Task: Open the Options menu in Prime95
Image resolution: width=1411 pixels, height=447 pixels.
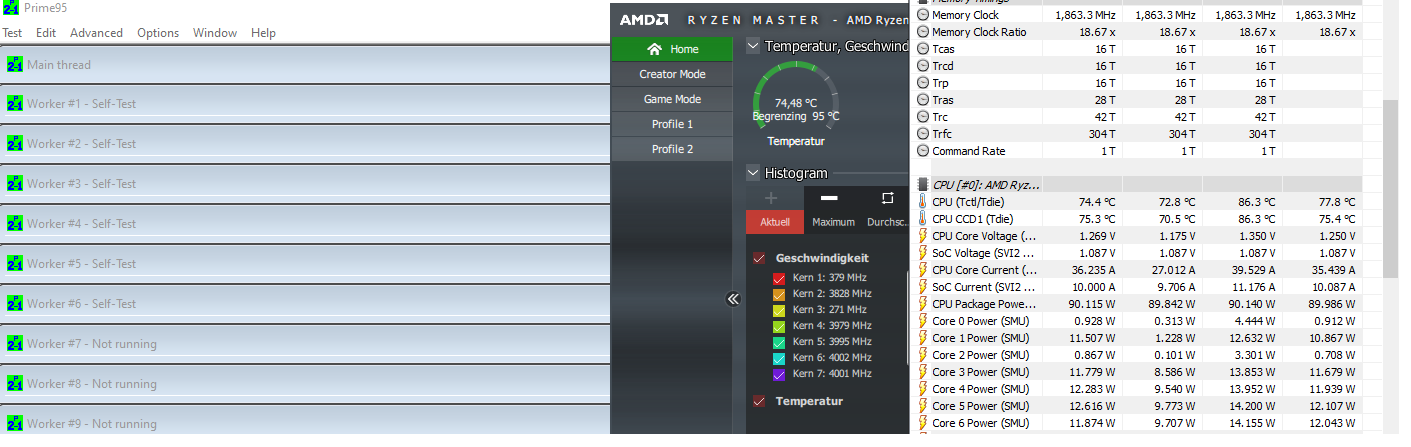Action: tap(158, 33)
